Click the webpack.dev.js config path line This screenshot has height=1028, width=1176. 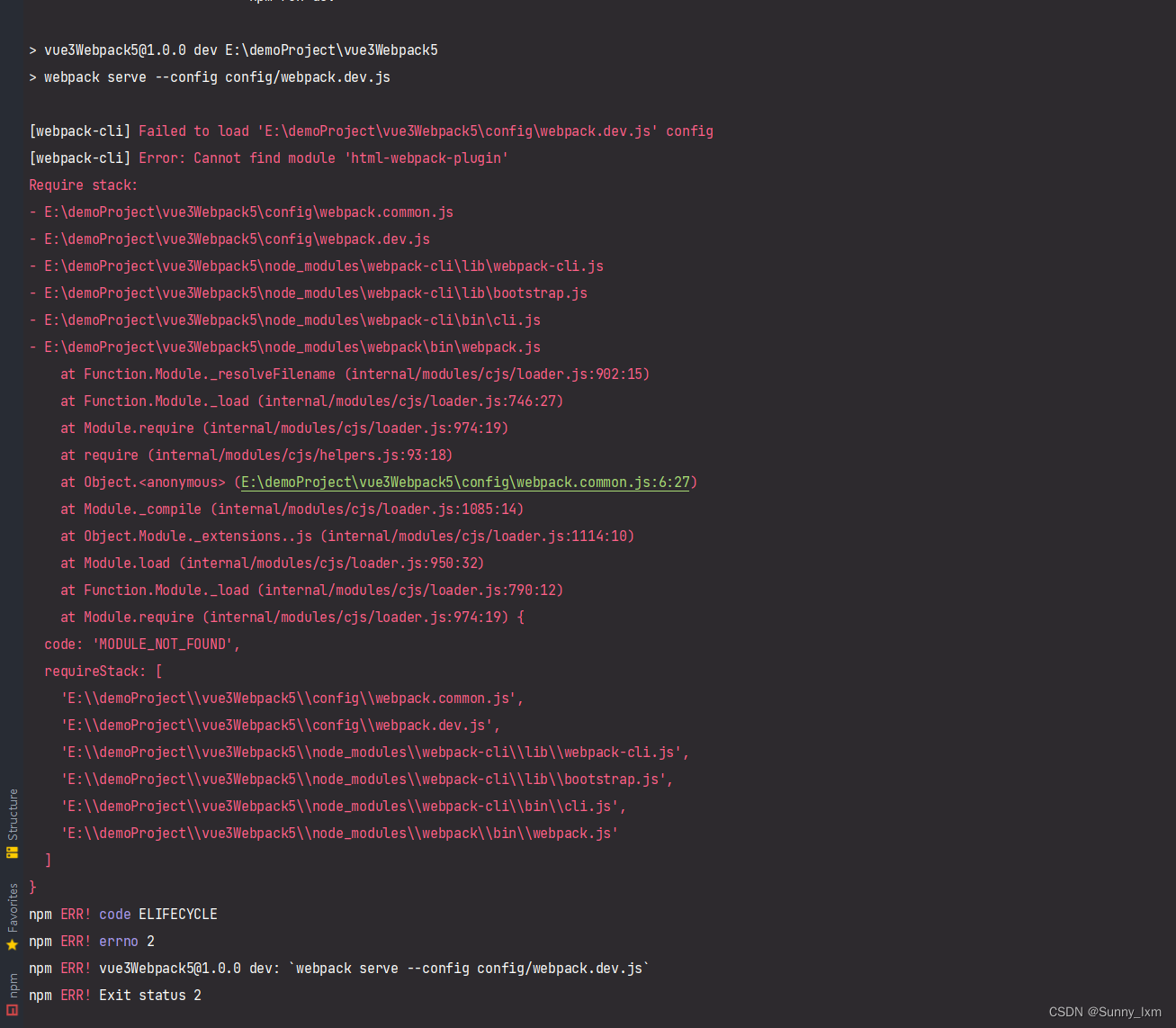(x=230, y=239)
